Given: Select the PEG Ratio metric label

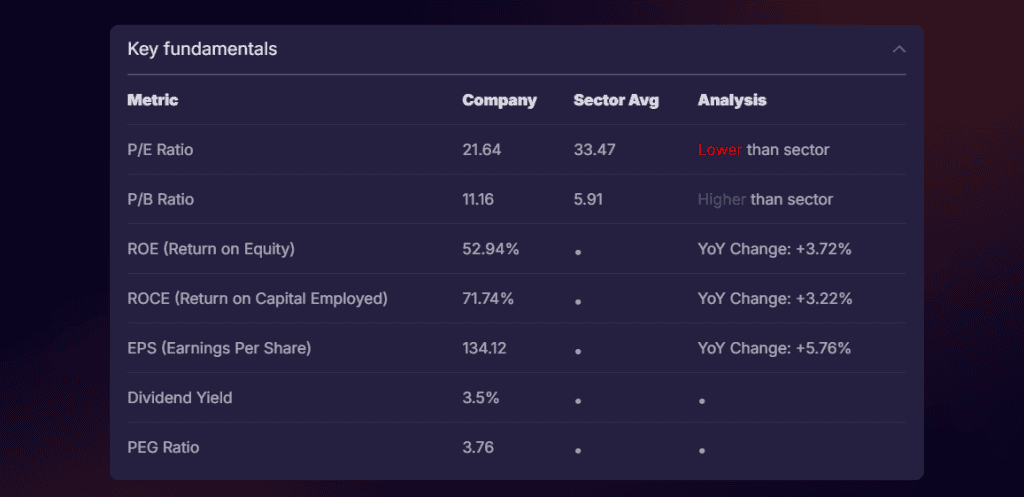Looking at the screenshot, I should click(x=163, y=447).
